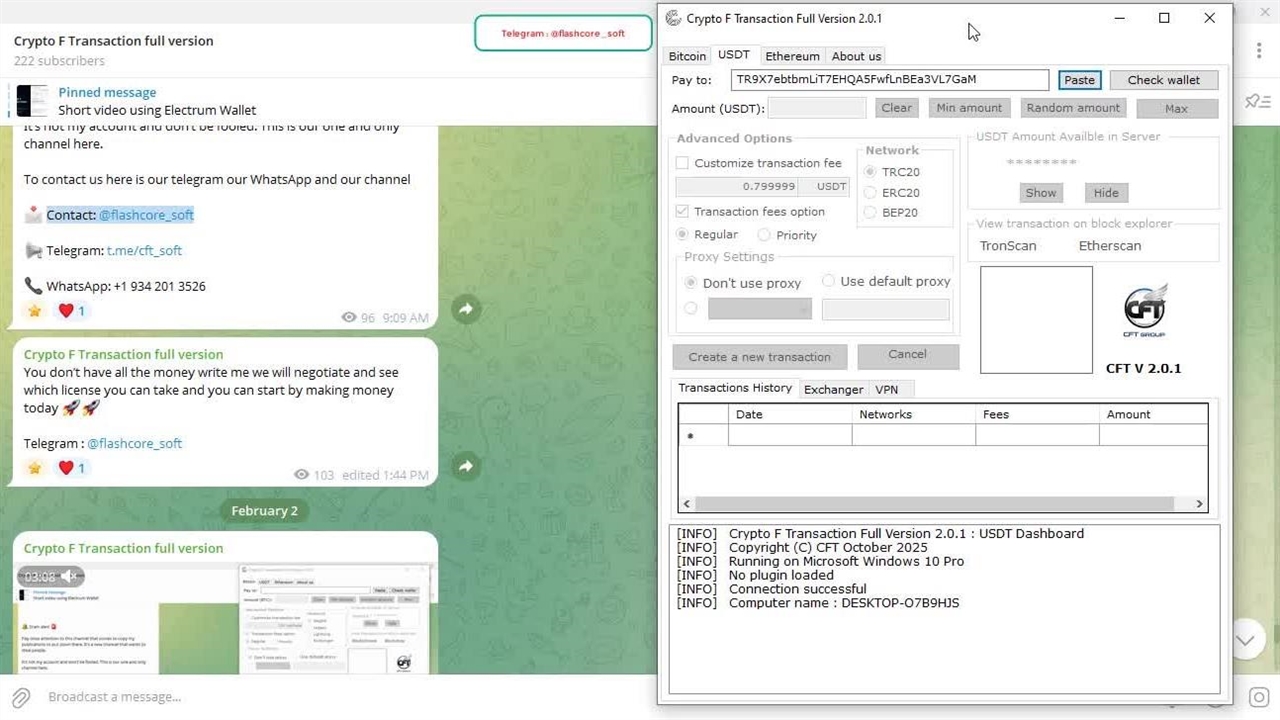Unmute the video using the speaker icon

click(x=70, y=577)
